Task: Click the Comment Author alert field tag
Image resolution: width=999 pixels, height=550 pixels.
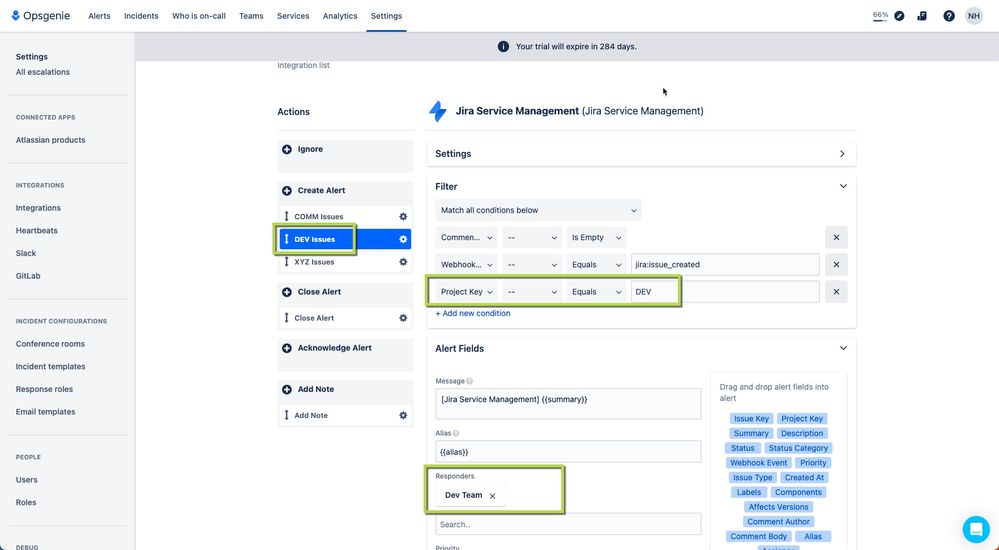Action: point(779,522)
